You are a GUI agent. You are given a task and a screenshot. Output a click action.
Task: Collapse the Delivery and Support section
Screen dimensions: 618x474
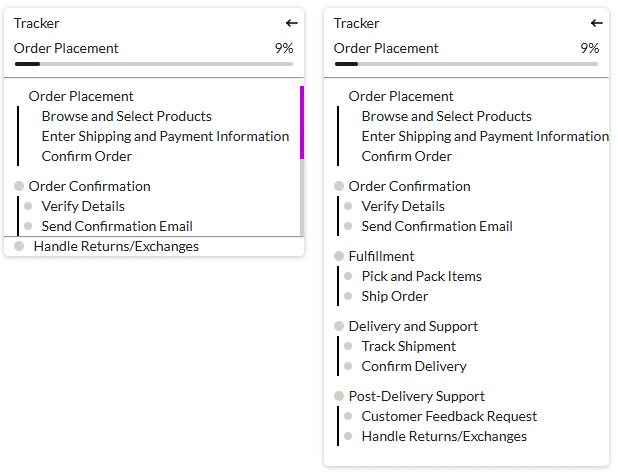coord(413,327)
